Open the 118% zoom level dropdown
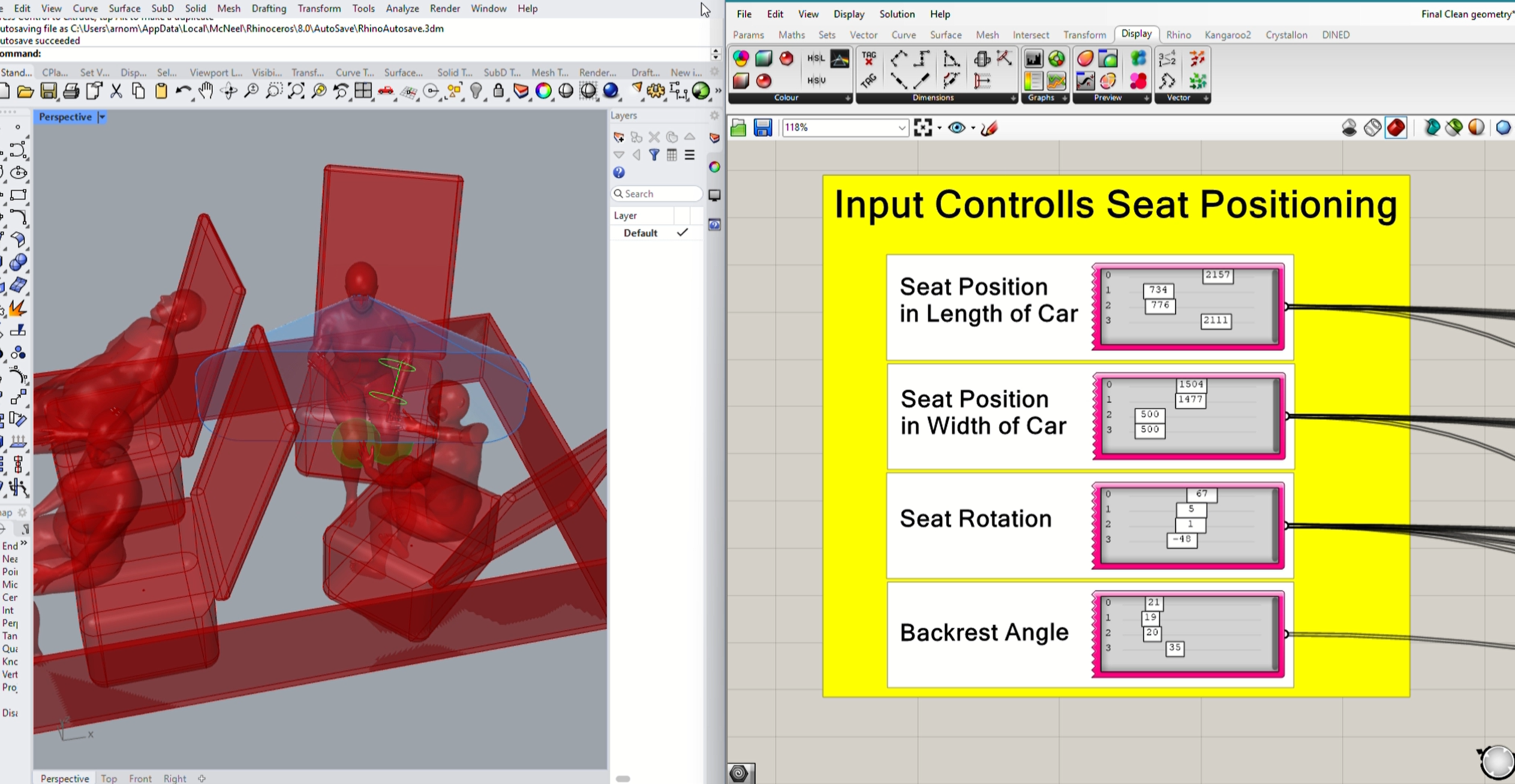Viewport: 1515px width, 784px height. [x=901, y=128]
